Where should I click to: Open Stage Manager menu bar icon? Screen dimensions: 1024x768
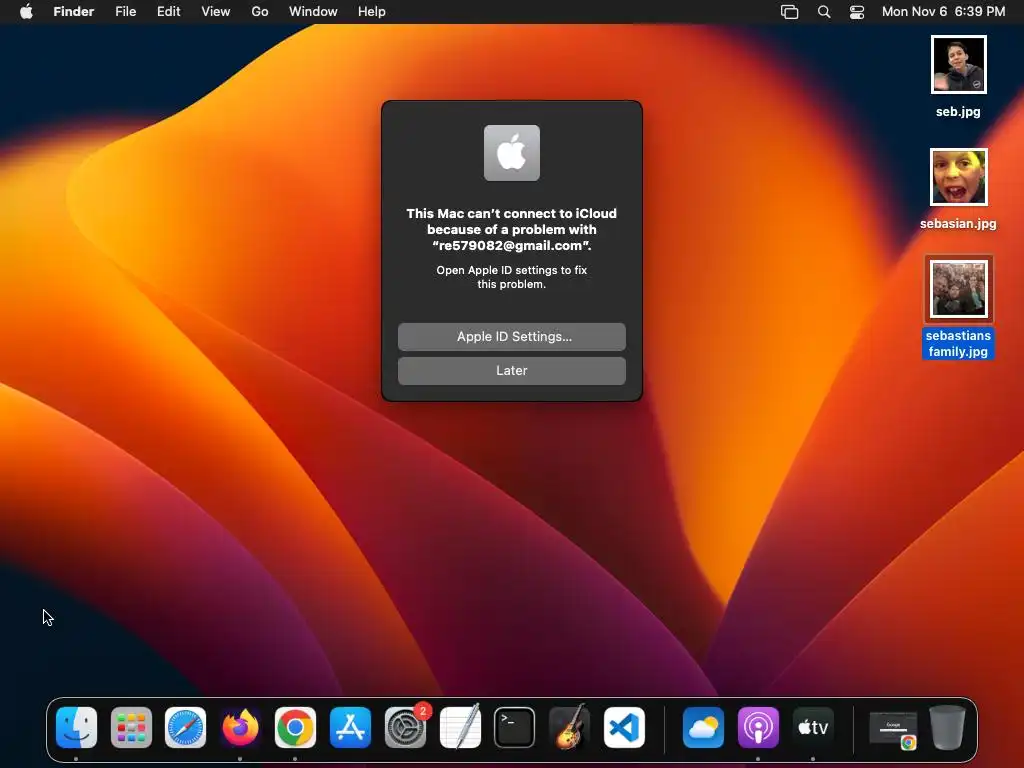pyautogui.click(x=790, y=12)
